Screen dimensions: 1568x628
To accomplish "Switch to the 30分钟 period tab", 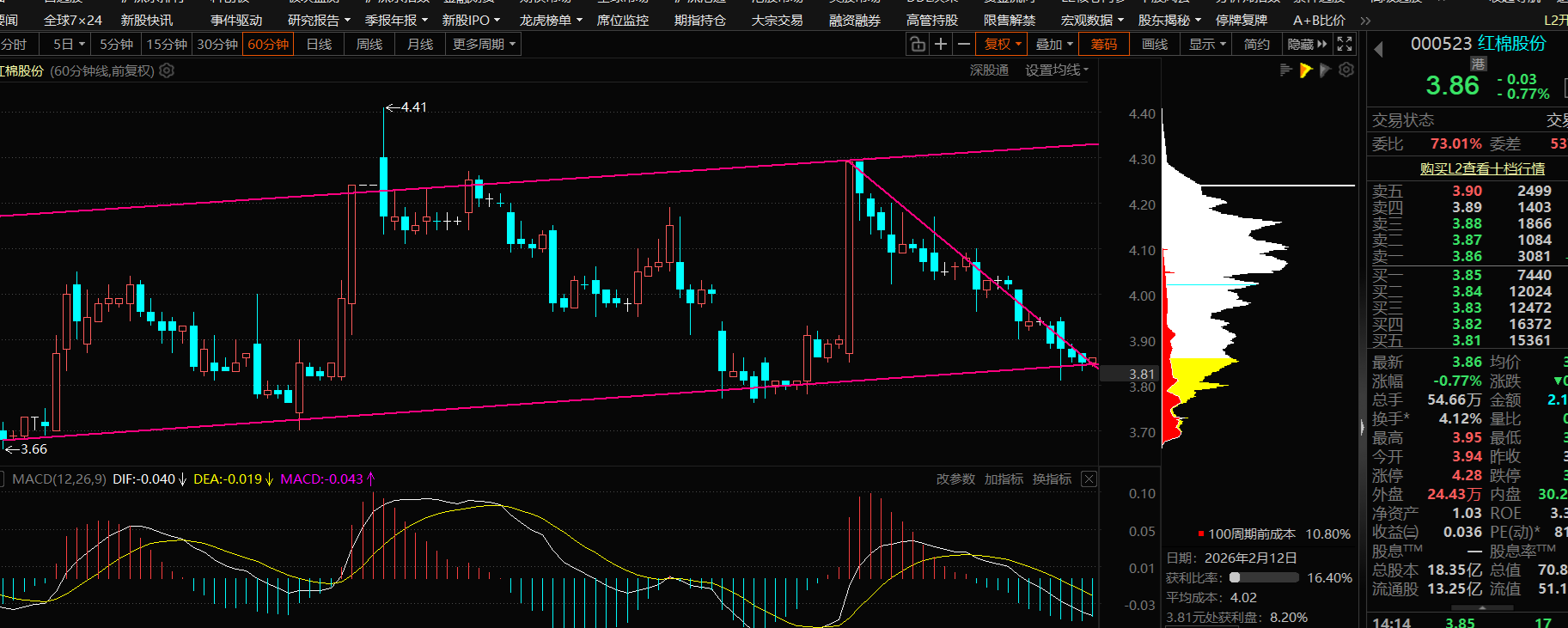I will [217, 44].
